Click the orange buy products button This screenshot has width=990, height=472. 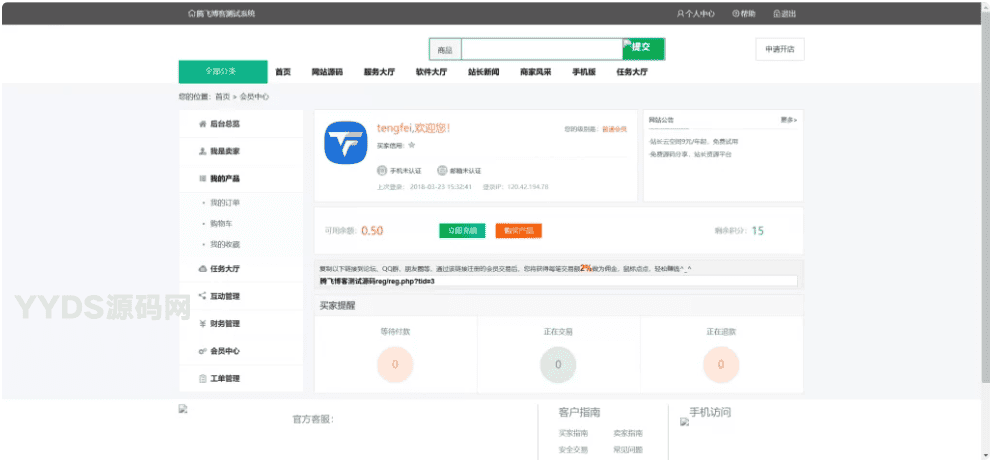(518, 230)
